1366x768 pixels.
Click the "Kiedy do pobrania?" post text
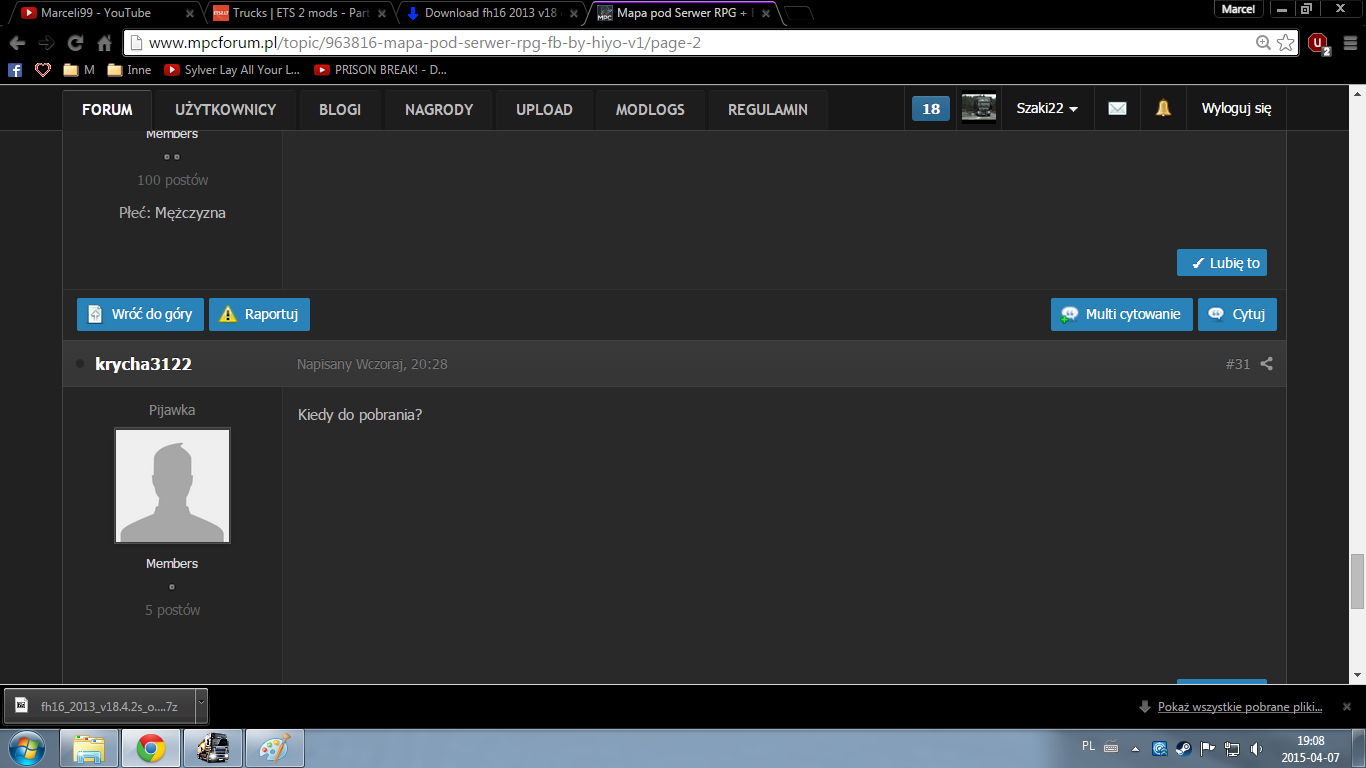click(360, 414)
